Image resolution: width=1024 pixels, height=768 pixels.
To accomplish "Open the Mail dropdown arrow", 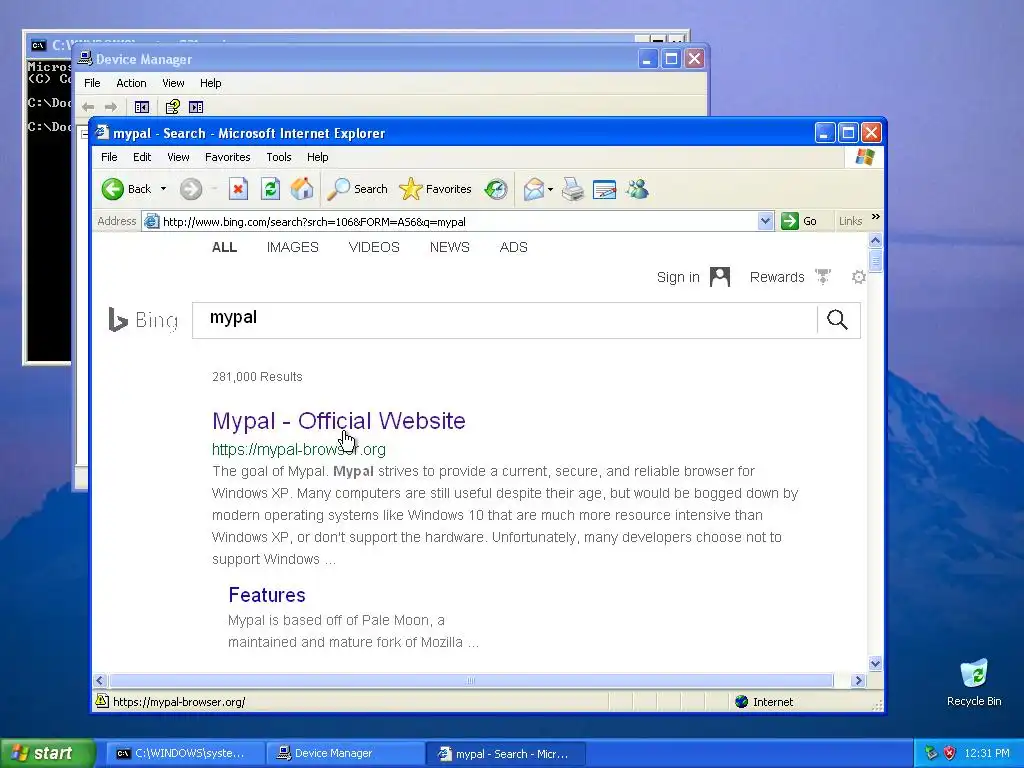I will (x=551, y=189).
